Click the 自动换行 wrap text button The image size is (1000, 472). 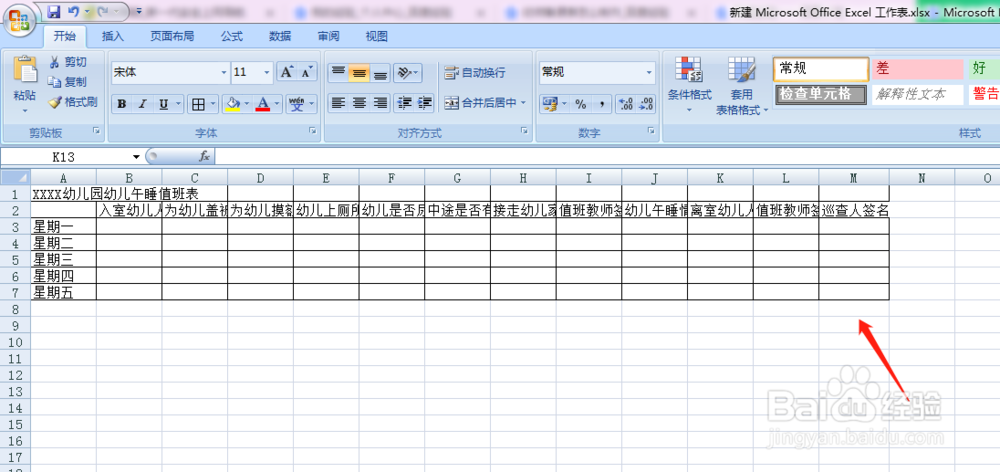(475, 73)
